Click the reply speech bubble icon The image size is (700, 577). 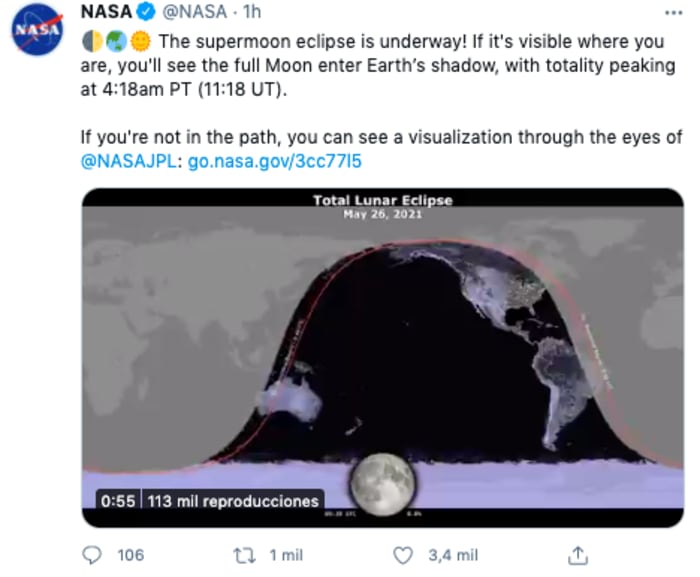click(x=92, y=554)
